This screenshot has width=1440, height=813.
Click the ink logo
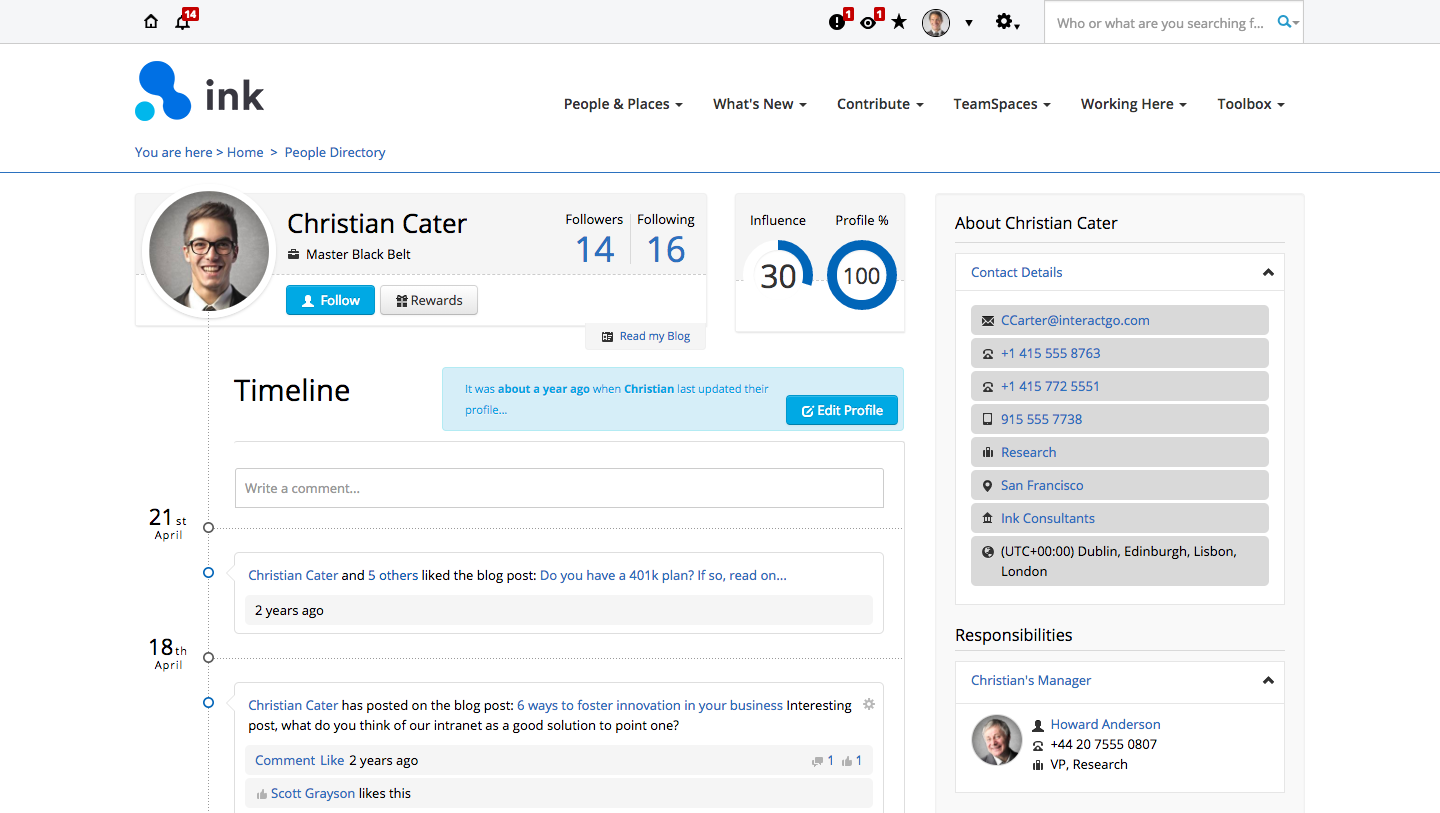[199, 91]
